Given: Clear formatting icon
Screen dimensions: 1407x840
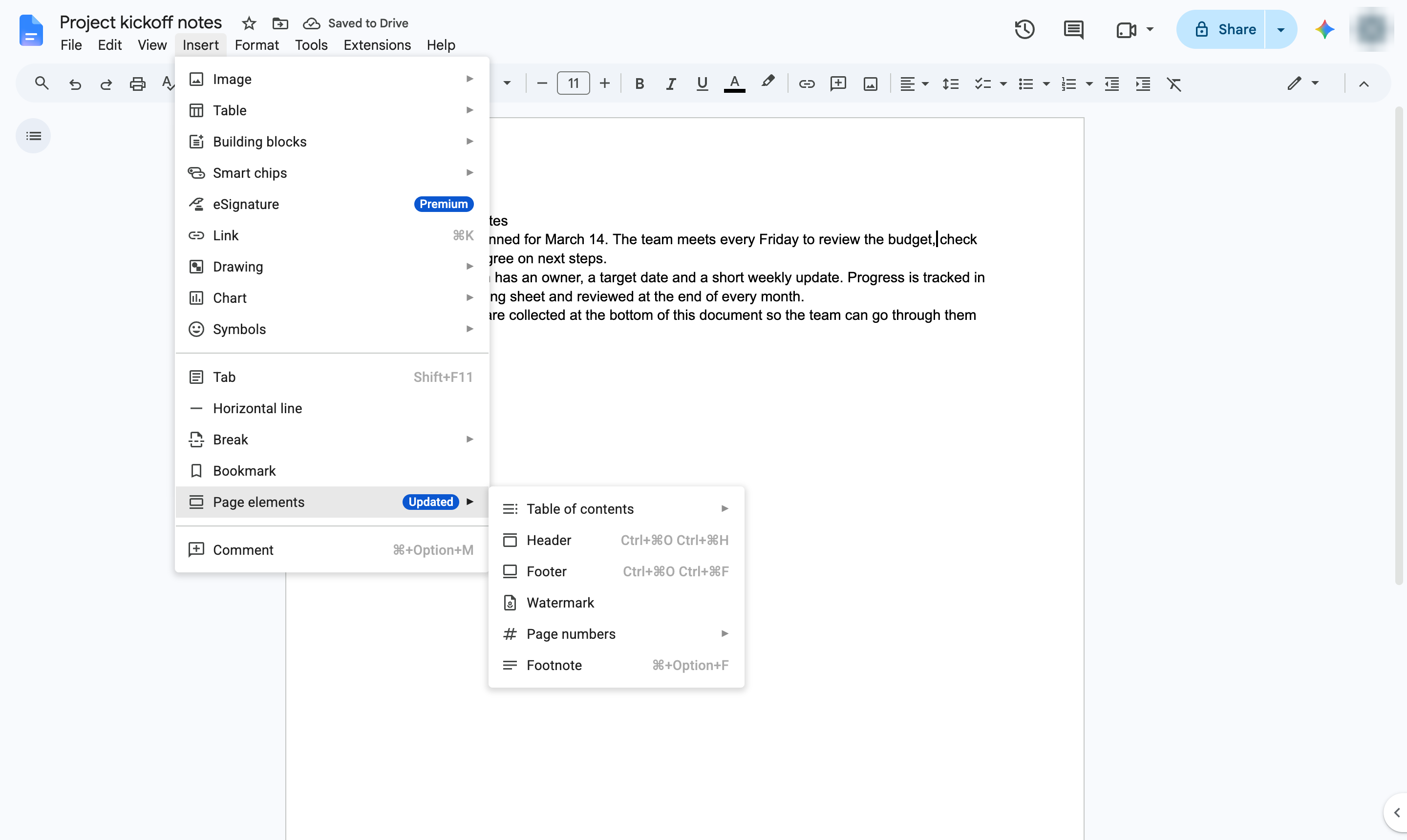Looking at the screenshot, I should pos(1174,84).
